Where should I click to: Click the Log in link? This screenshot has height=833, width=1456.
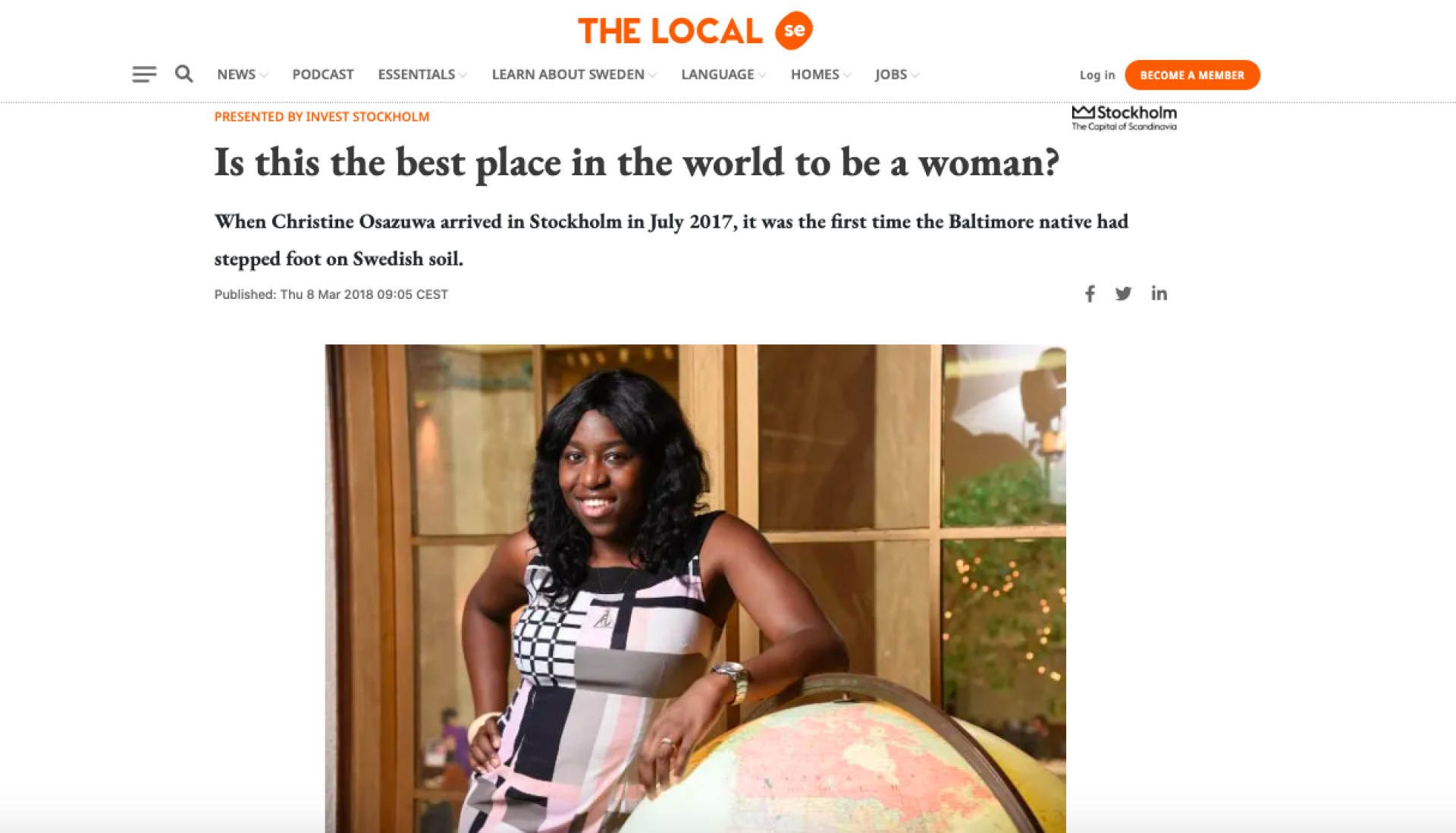[1097, 75]
